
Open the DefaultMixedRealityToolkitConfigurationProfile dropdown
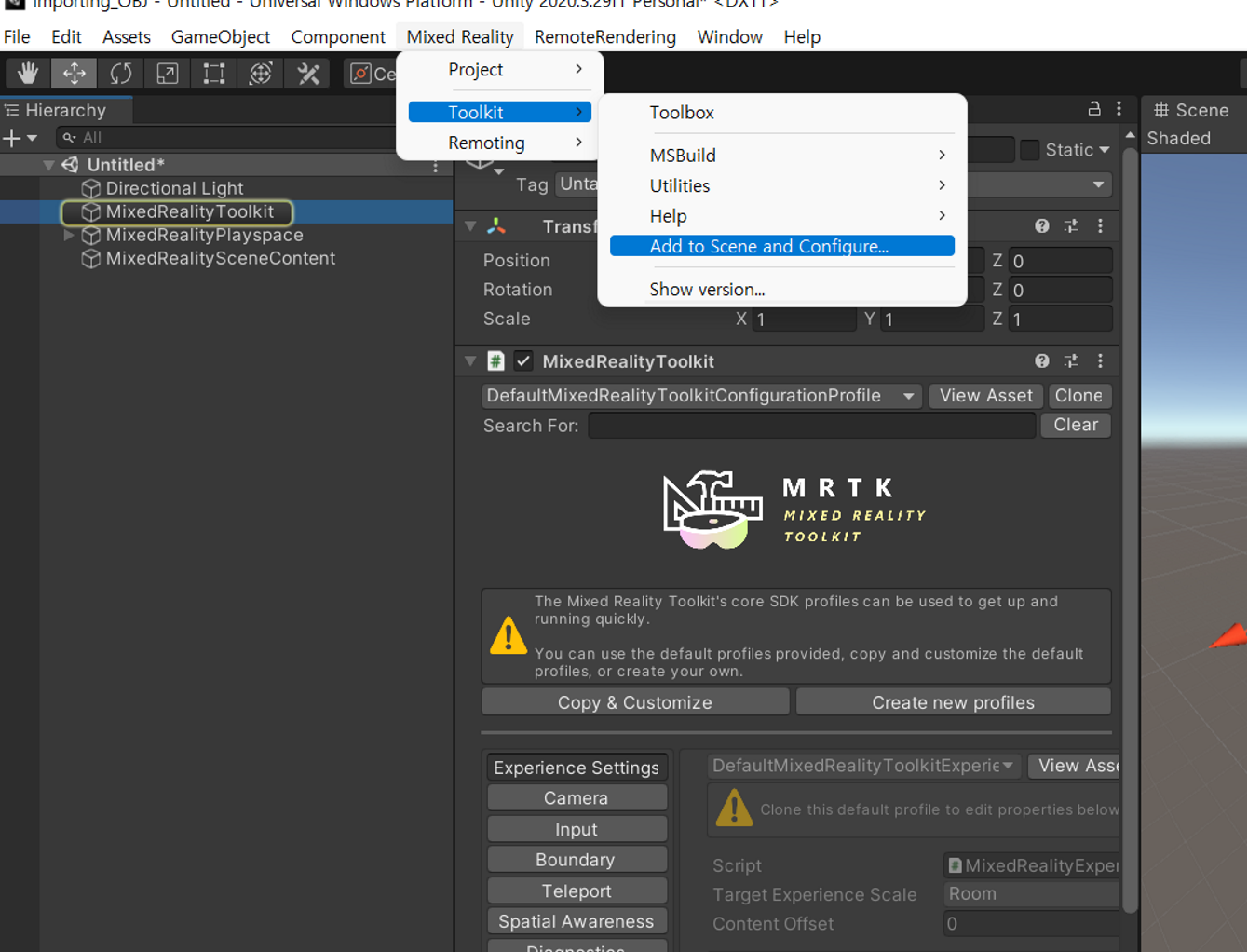pyautogui.click(x=699, y=395)
